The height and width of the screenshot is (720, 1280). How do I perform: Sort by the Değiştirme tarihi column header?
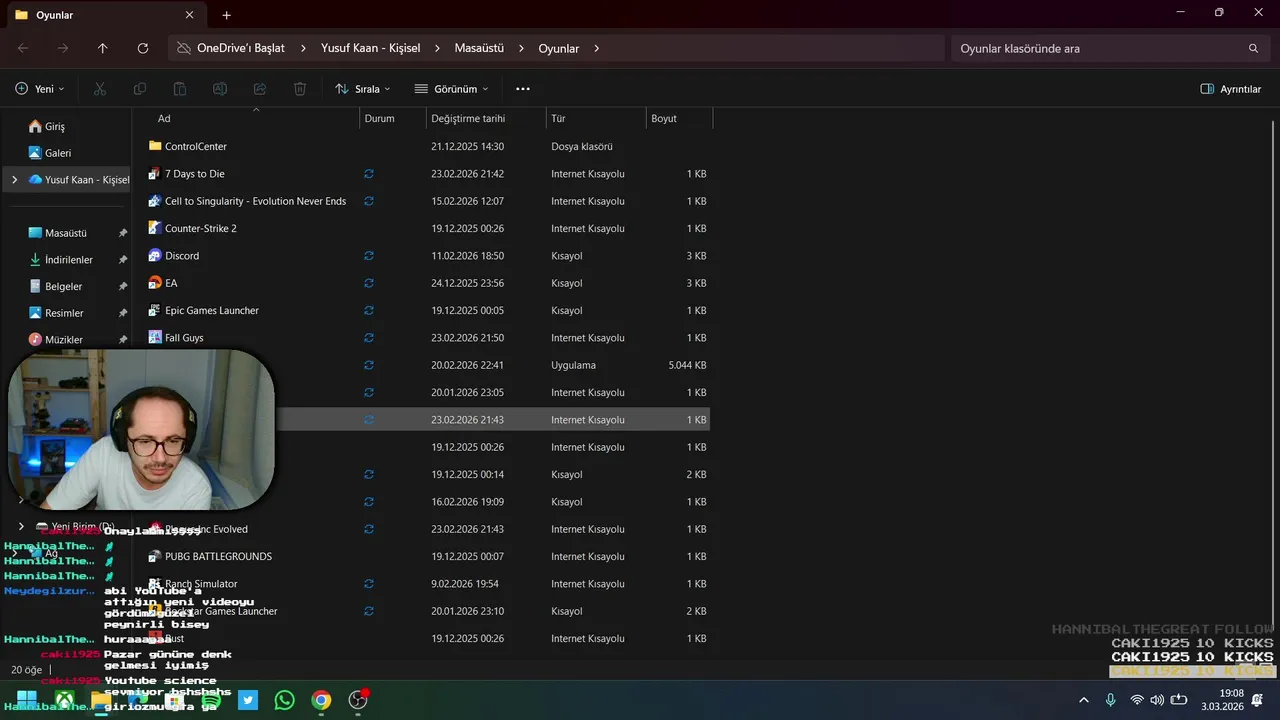pos(486,118)
